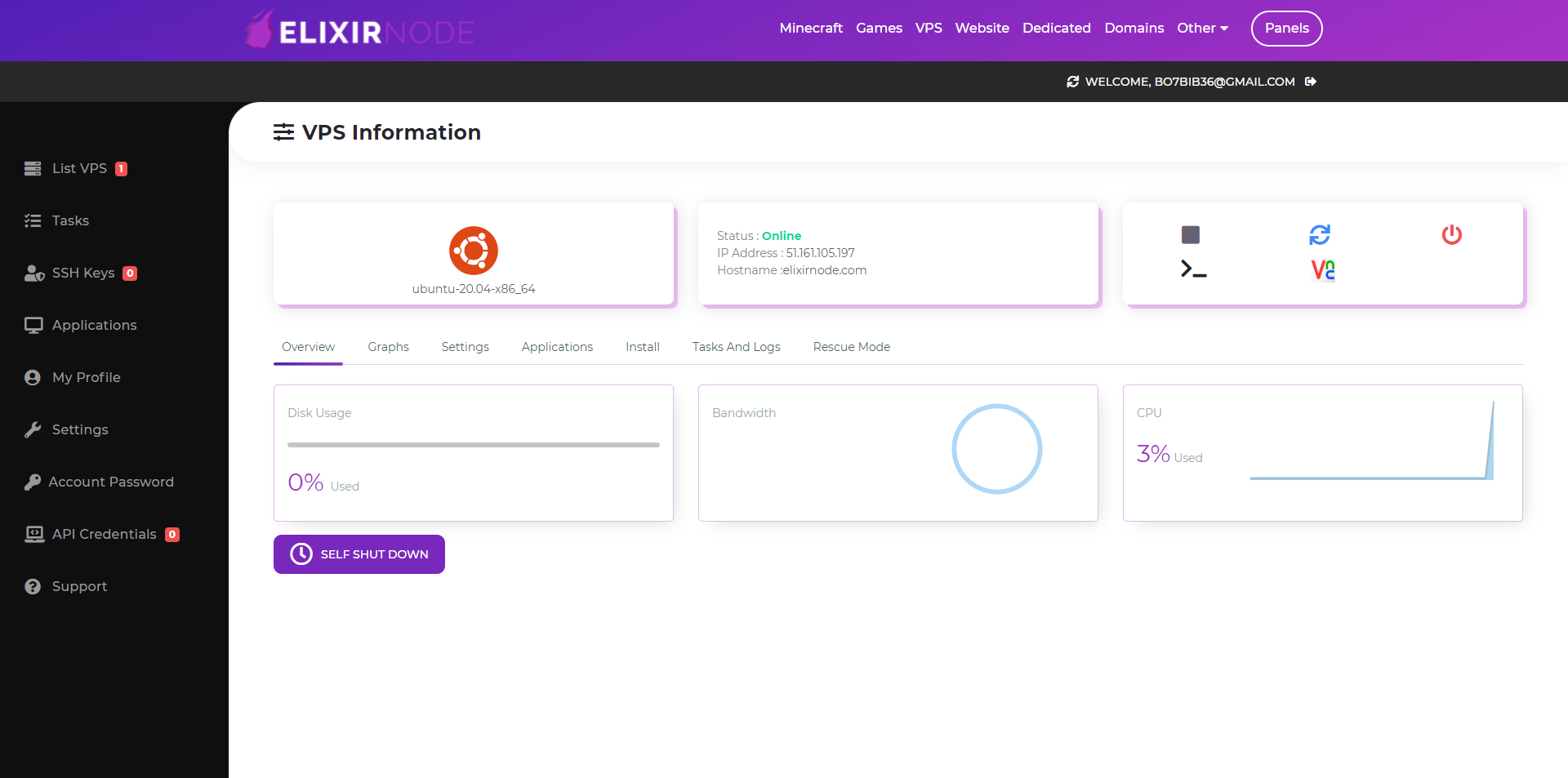
Task: Click the Support question-mark icon
Action: [x=33, y=586]
